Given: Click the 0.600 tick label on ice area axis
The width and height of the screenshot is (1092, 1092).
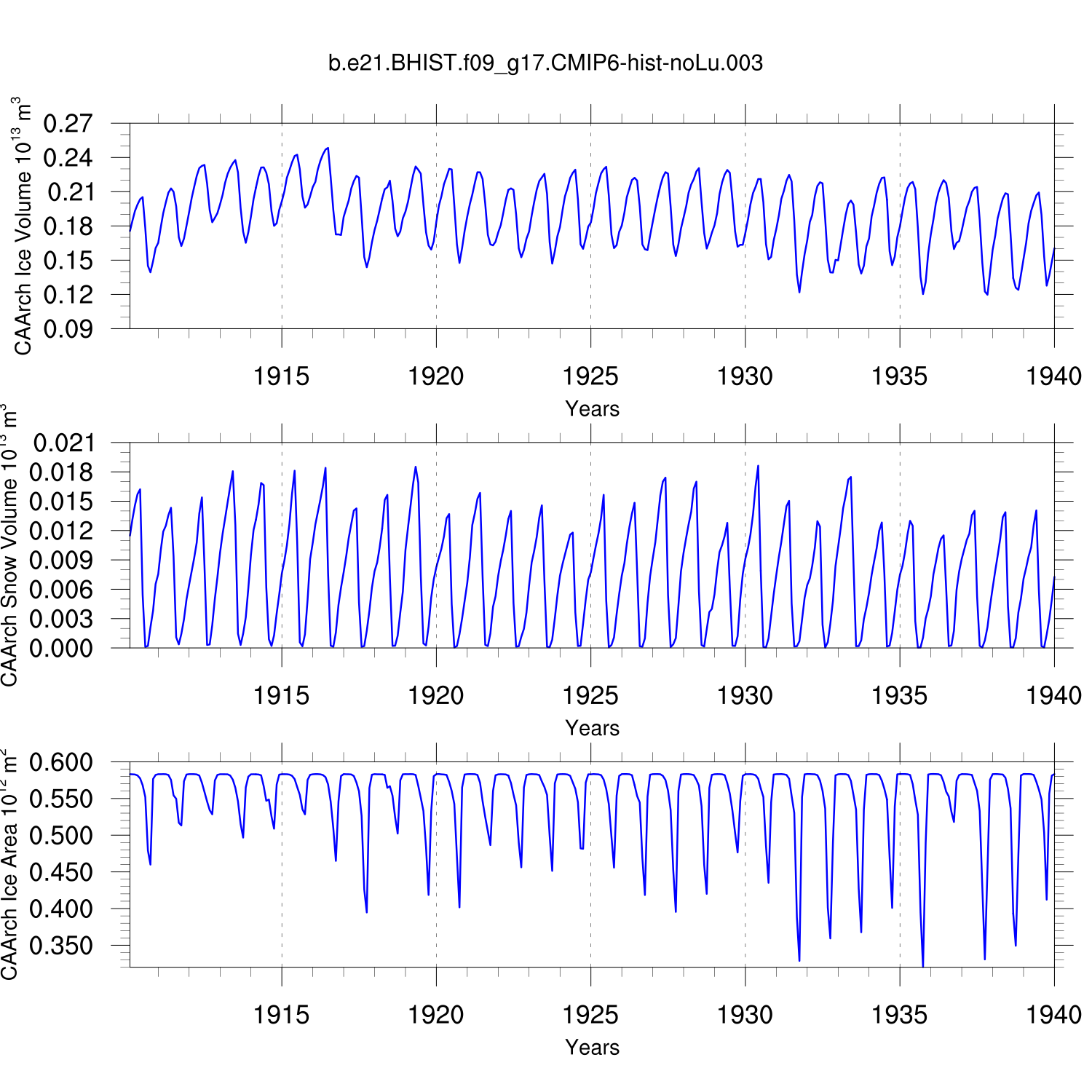Looking at the screenshot, I should click(61, 762).
